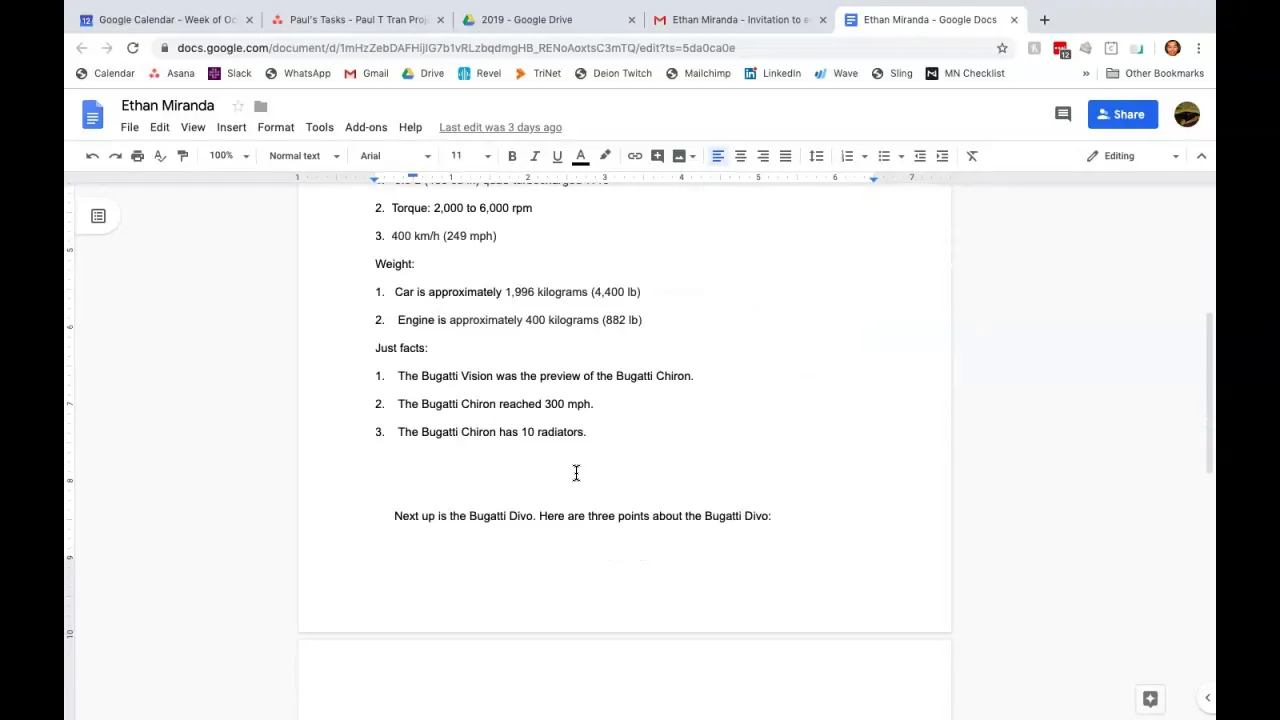Viewport: 1280px width, 720px height.
Task: Open the Format menu
Action: coord(276,128)
